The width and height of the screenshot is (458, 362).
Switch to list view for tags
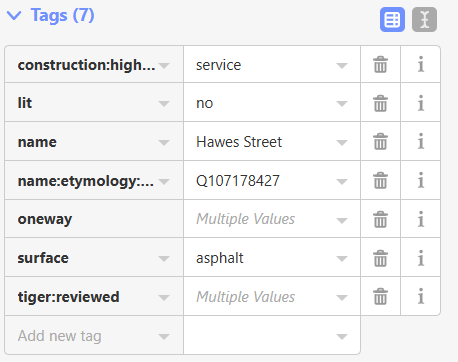click(392, 20)
